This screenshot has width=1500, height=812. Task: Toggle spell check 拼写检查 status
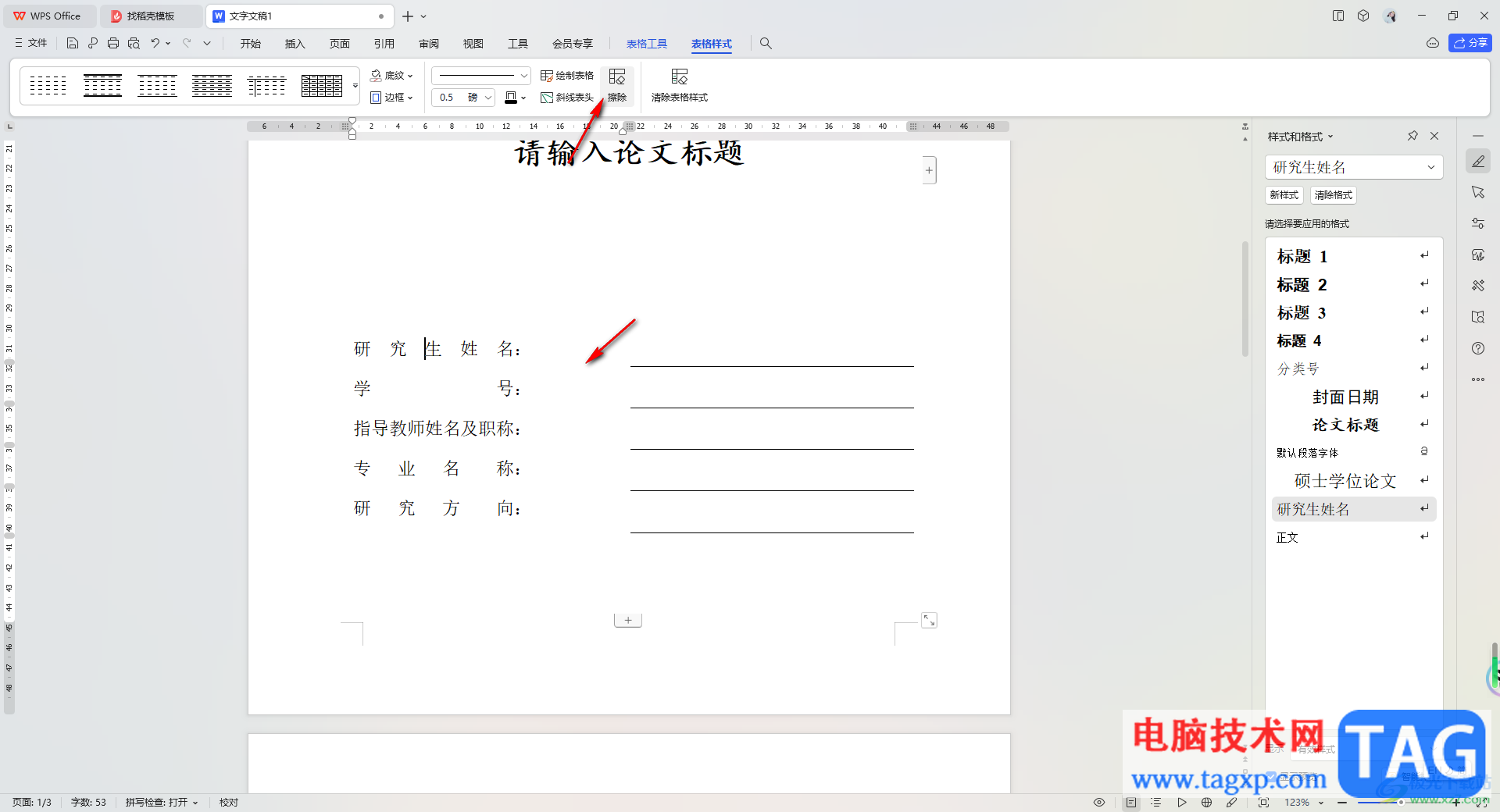(162, 803)
